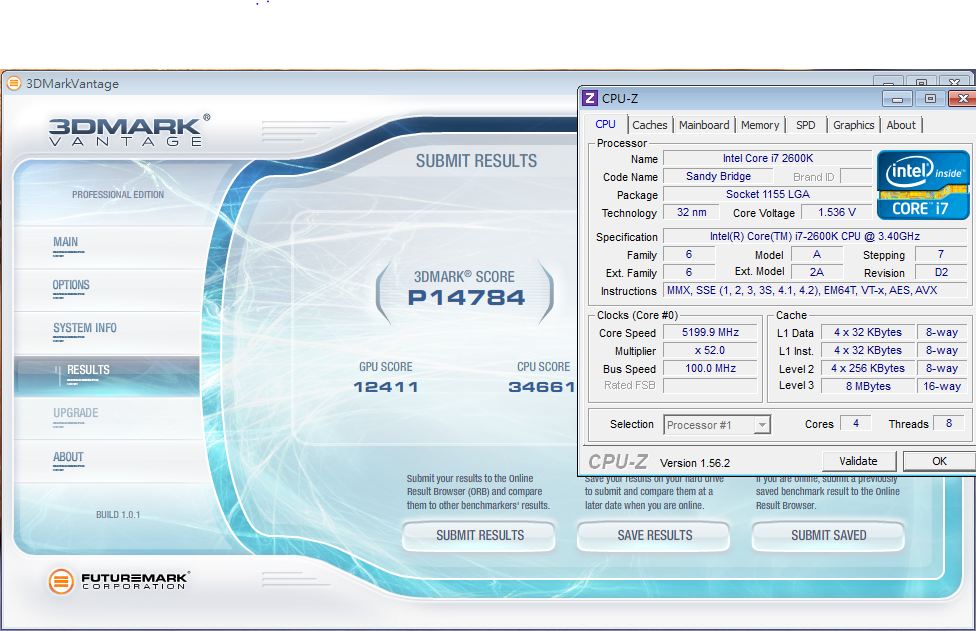The image size is (976, 631).
Task: Click the Stepping value '7'
Action: point(941,254)
